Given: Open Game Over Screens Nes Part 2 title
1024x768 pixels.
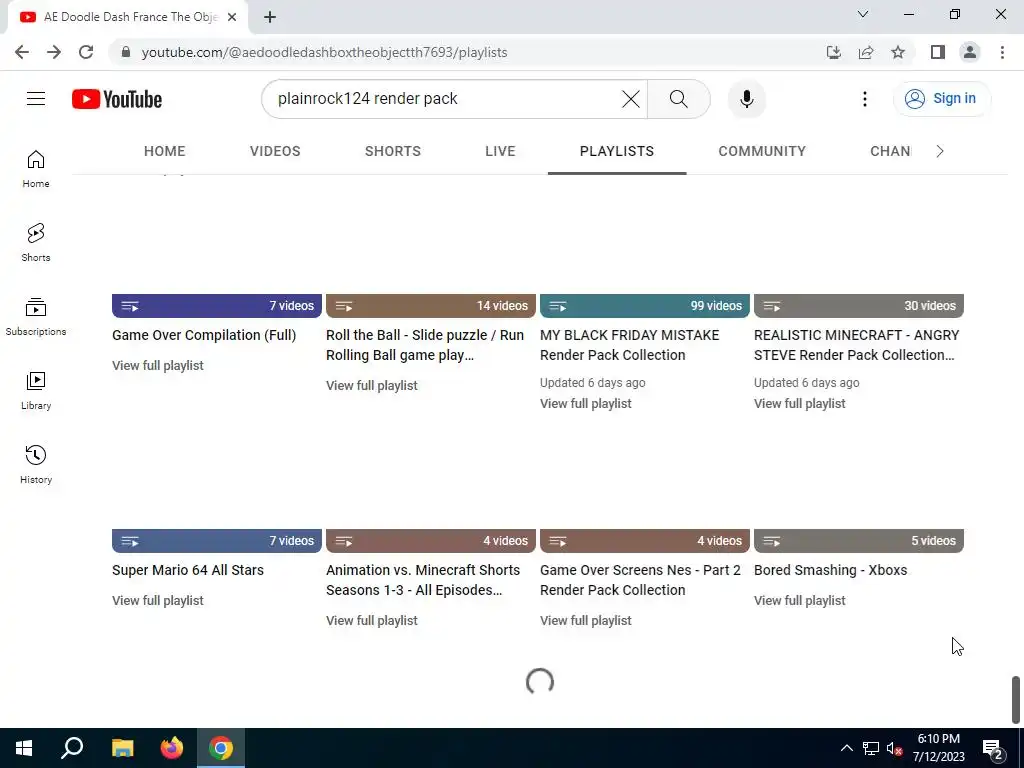Looking at the screenshot, I should (640, 580).
